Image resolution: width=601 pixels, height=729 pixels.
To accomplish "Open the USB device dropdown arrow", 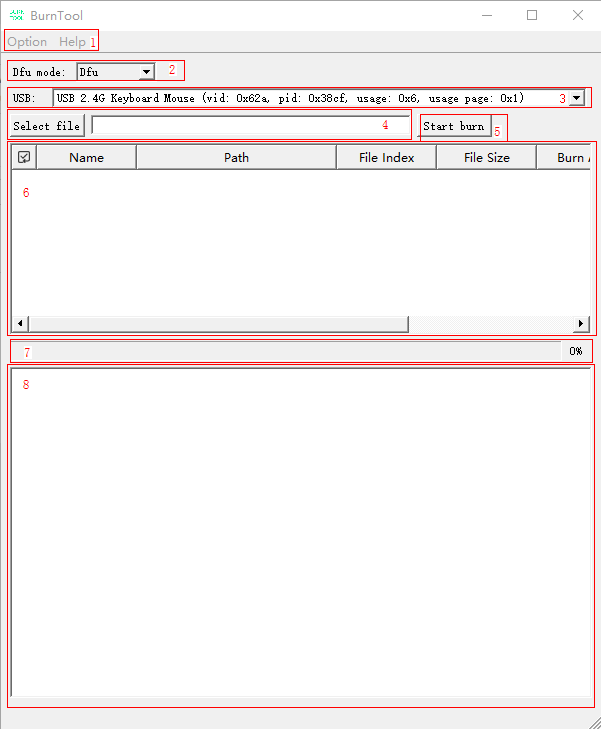I will tap(576, 98).
